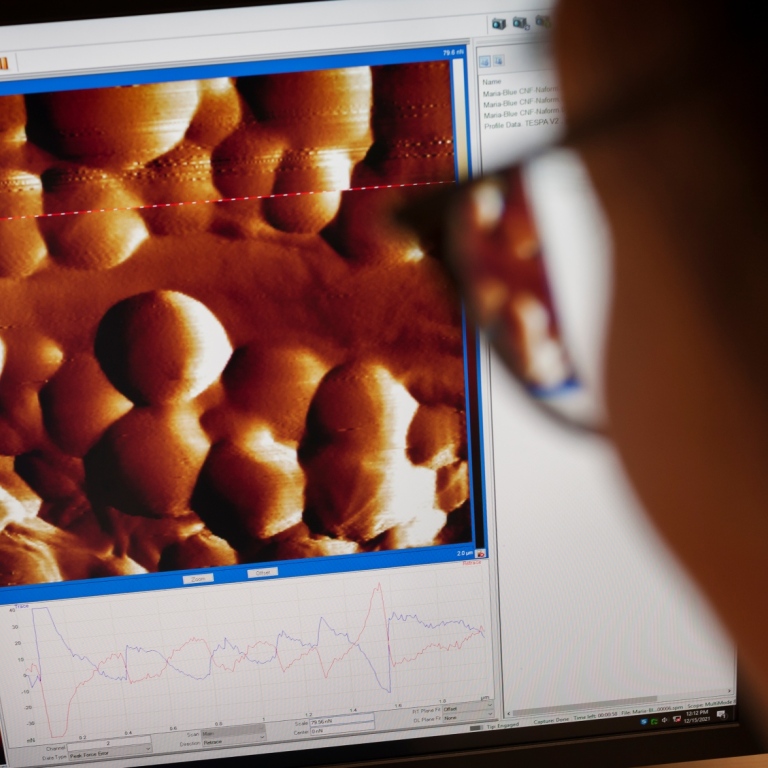The width and height of the screenshot is (768, 768).
Task: Click the left arrow of the file panel scrollbar
Action: (x=508, y=714)
